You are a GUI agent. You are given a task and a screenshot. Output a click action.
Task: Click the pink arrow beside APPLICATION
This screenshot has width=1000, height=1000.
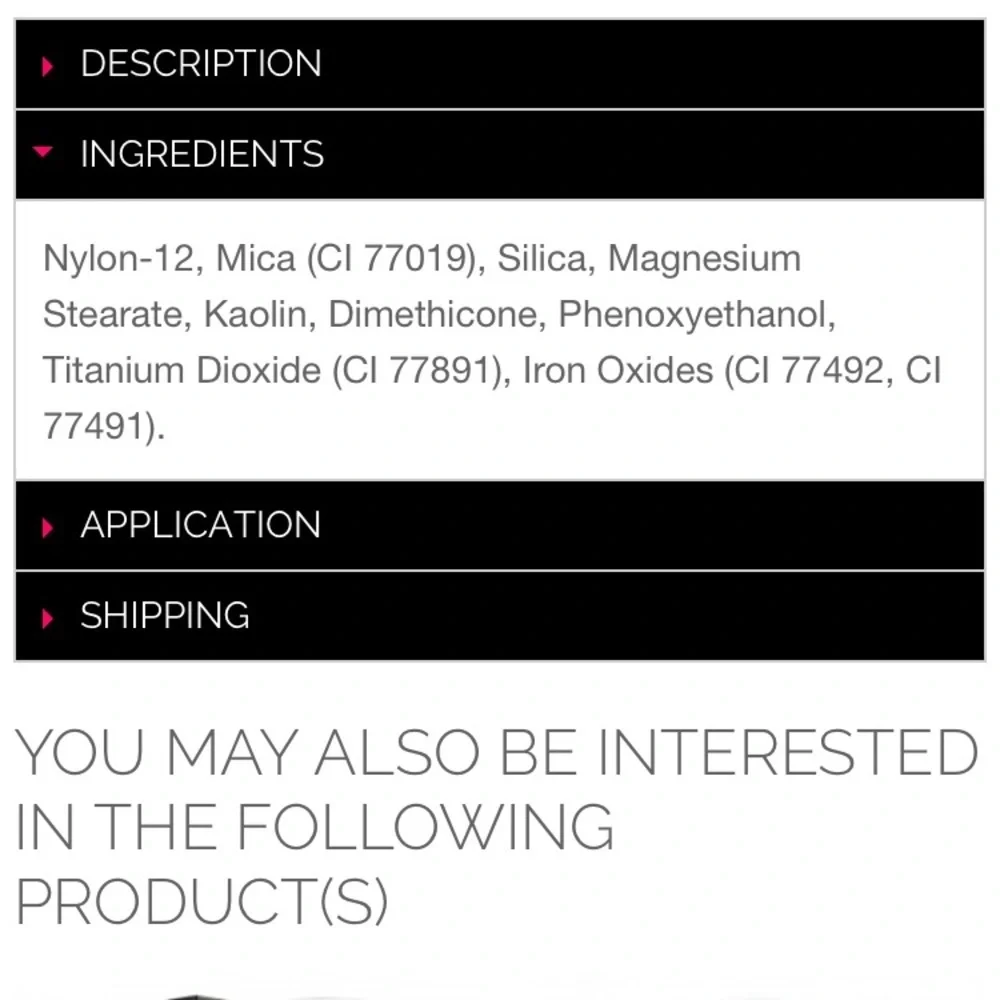coord(47,527)
